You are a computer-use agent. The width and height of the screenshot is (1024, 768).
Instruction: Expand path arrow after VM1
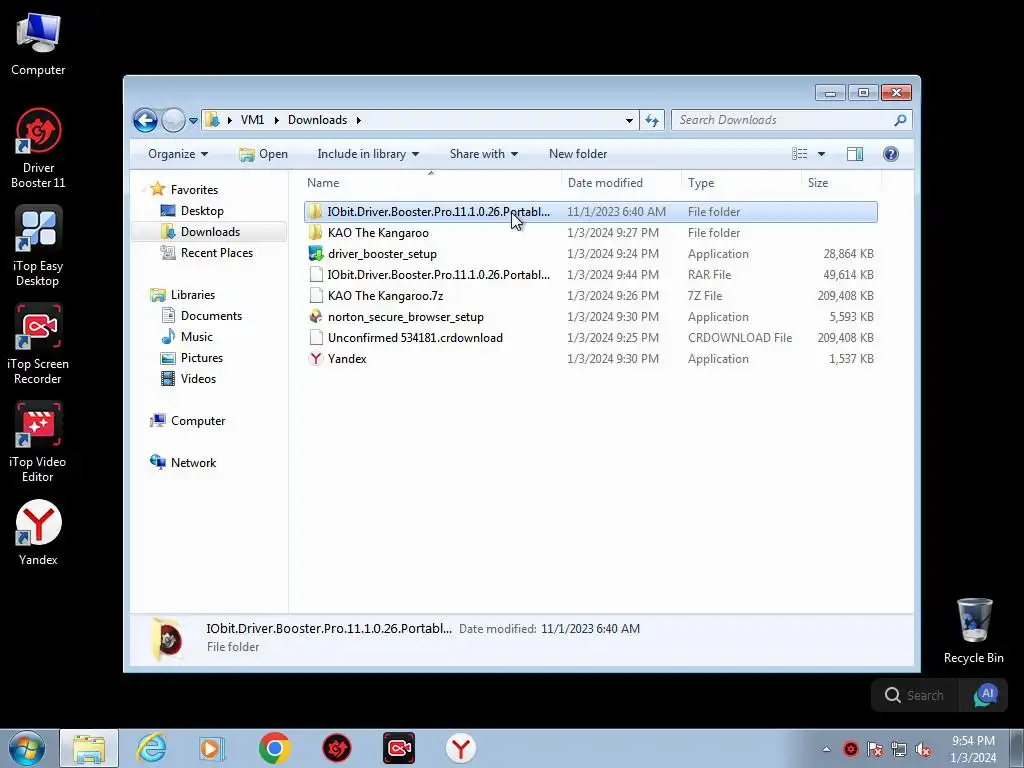tap(276, 120)
